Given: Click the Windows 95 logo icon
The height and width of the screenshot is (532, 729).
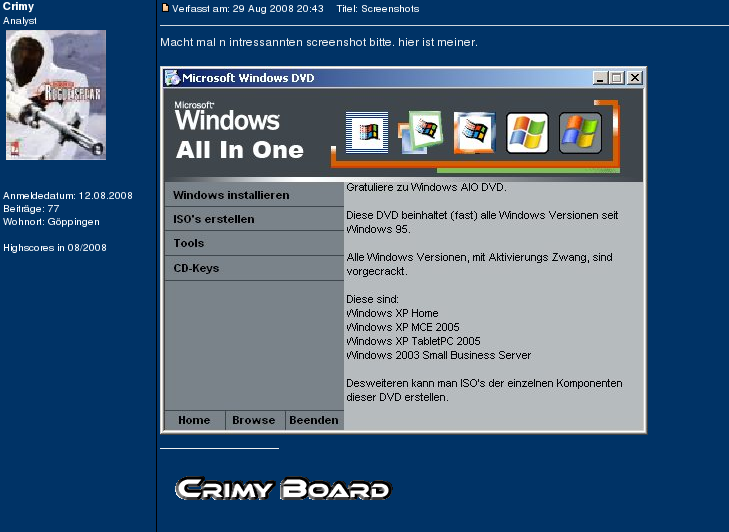Looking at the screenshot, I should pos(420,133).
